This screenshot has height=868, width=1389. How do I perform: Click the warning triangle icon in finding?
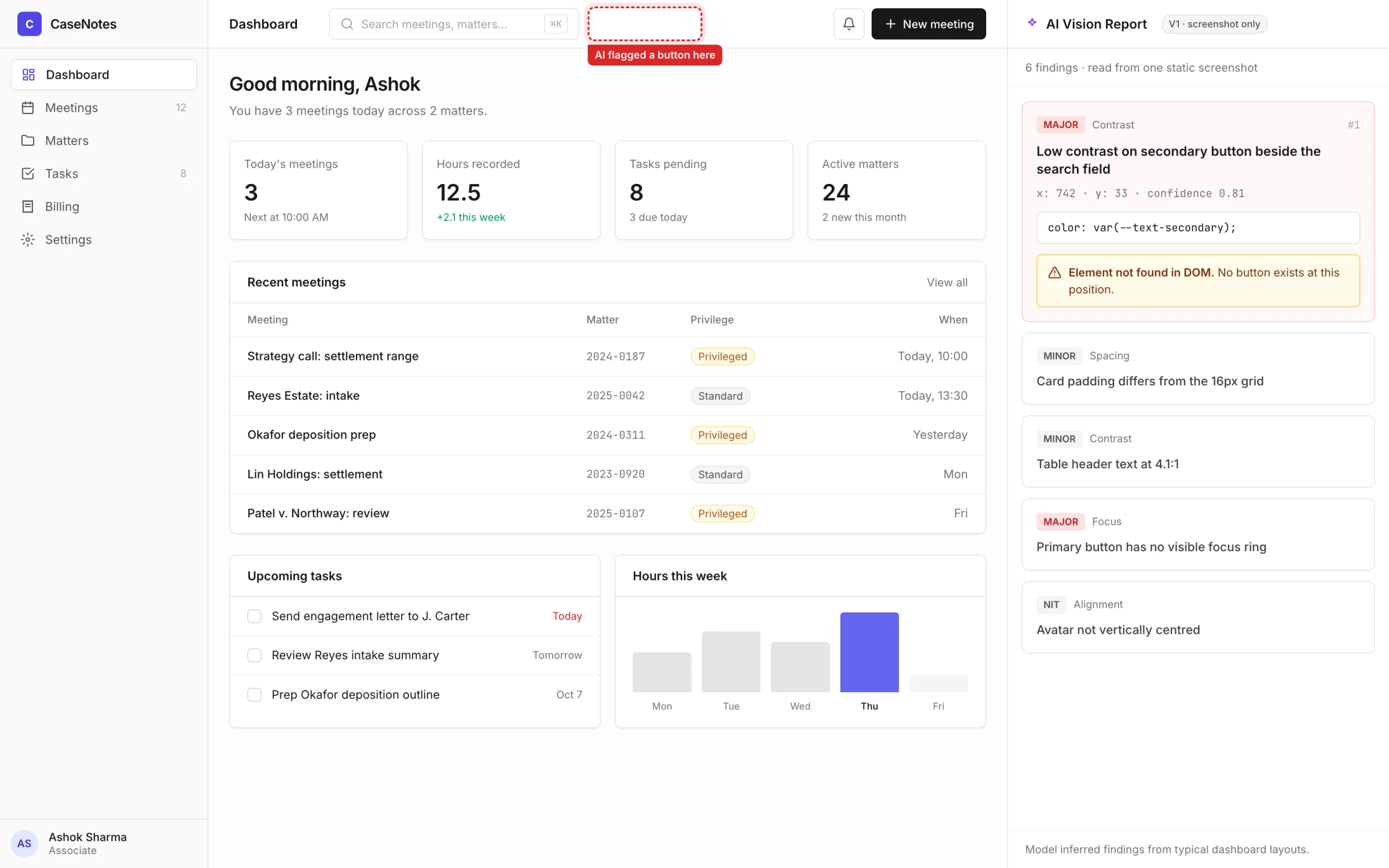pyautogui.click(x=1054, y=273)
